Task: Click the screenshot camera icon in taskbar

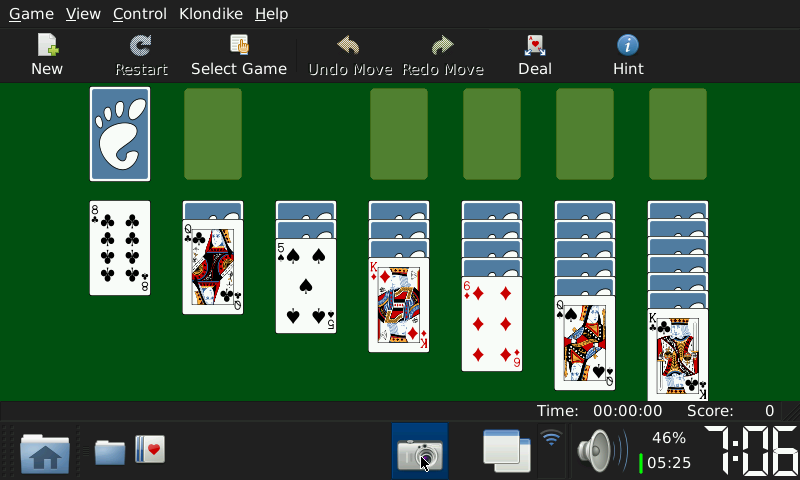Action: pyautogui.click(x=420, y=452)
